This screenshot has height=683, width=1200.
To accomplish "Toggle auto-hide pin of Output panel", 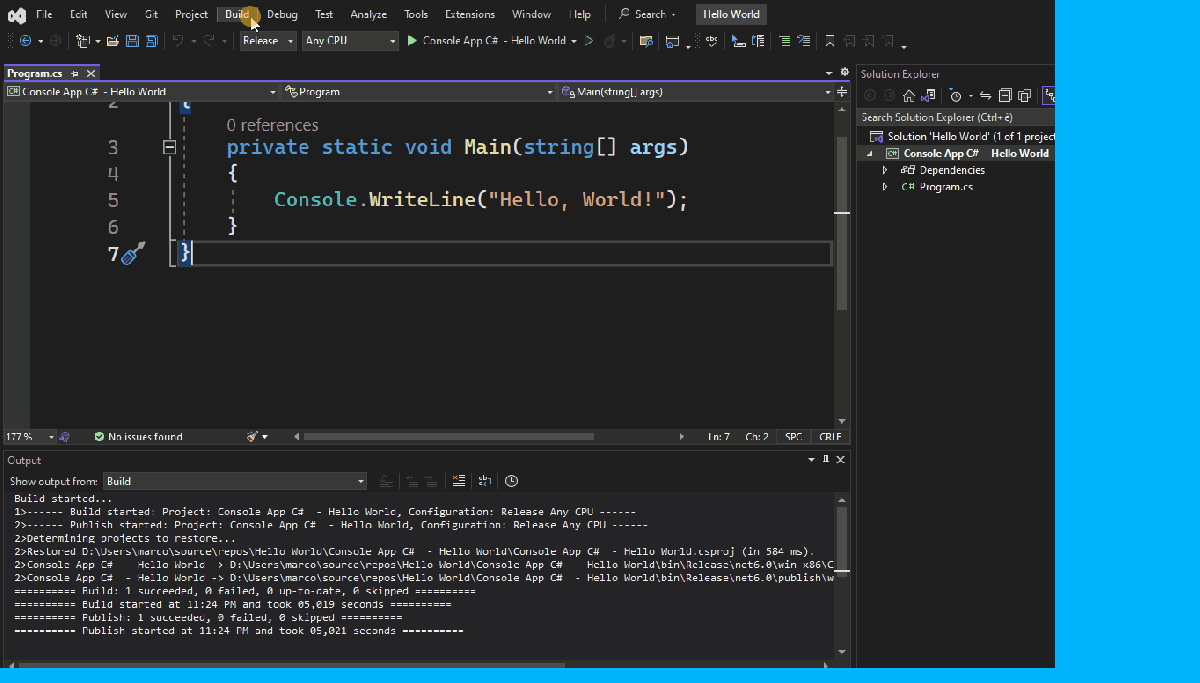I will pyautogui.click(x=826, y=459).
